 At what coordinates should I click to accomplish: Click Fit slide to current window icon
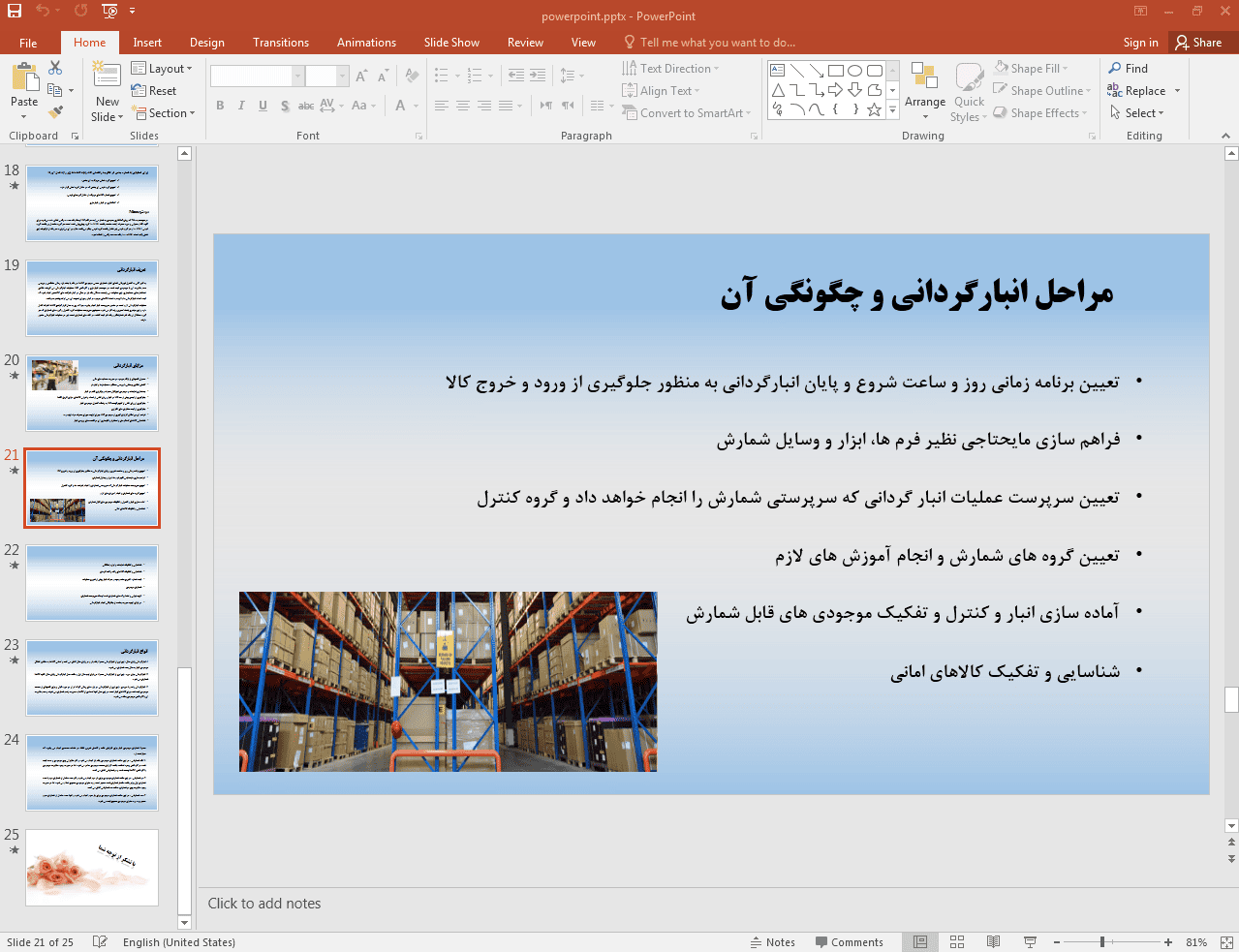click(x=1226, y=942)
